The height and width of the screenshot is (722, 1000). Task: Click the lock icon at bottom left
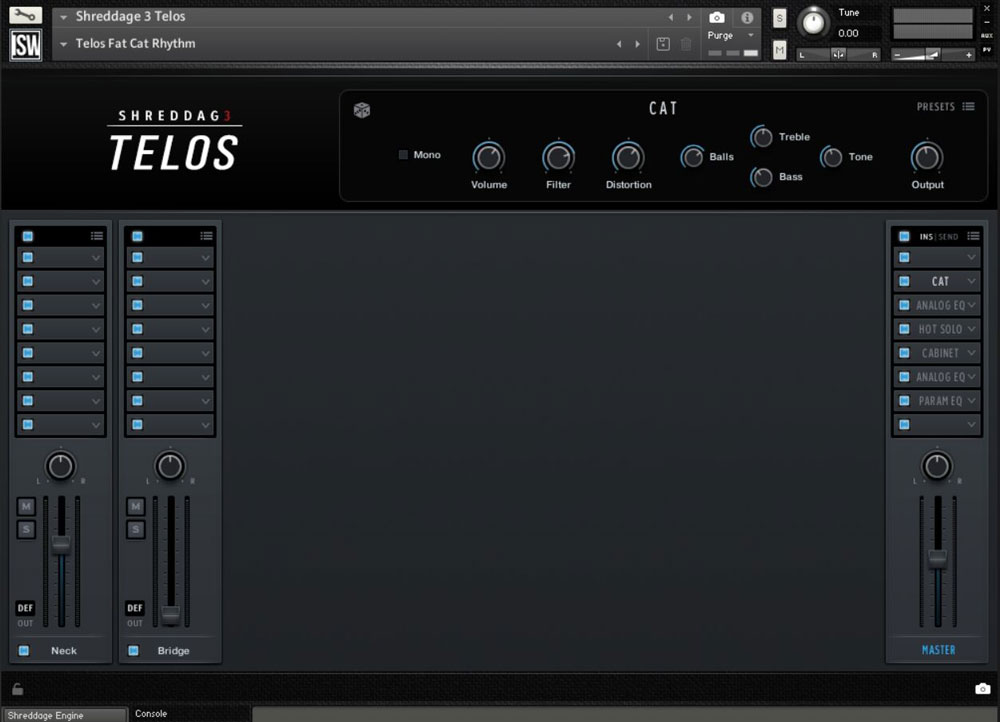(18, 689)
